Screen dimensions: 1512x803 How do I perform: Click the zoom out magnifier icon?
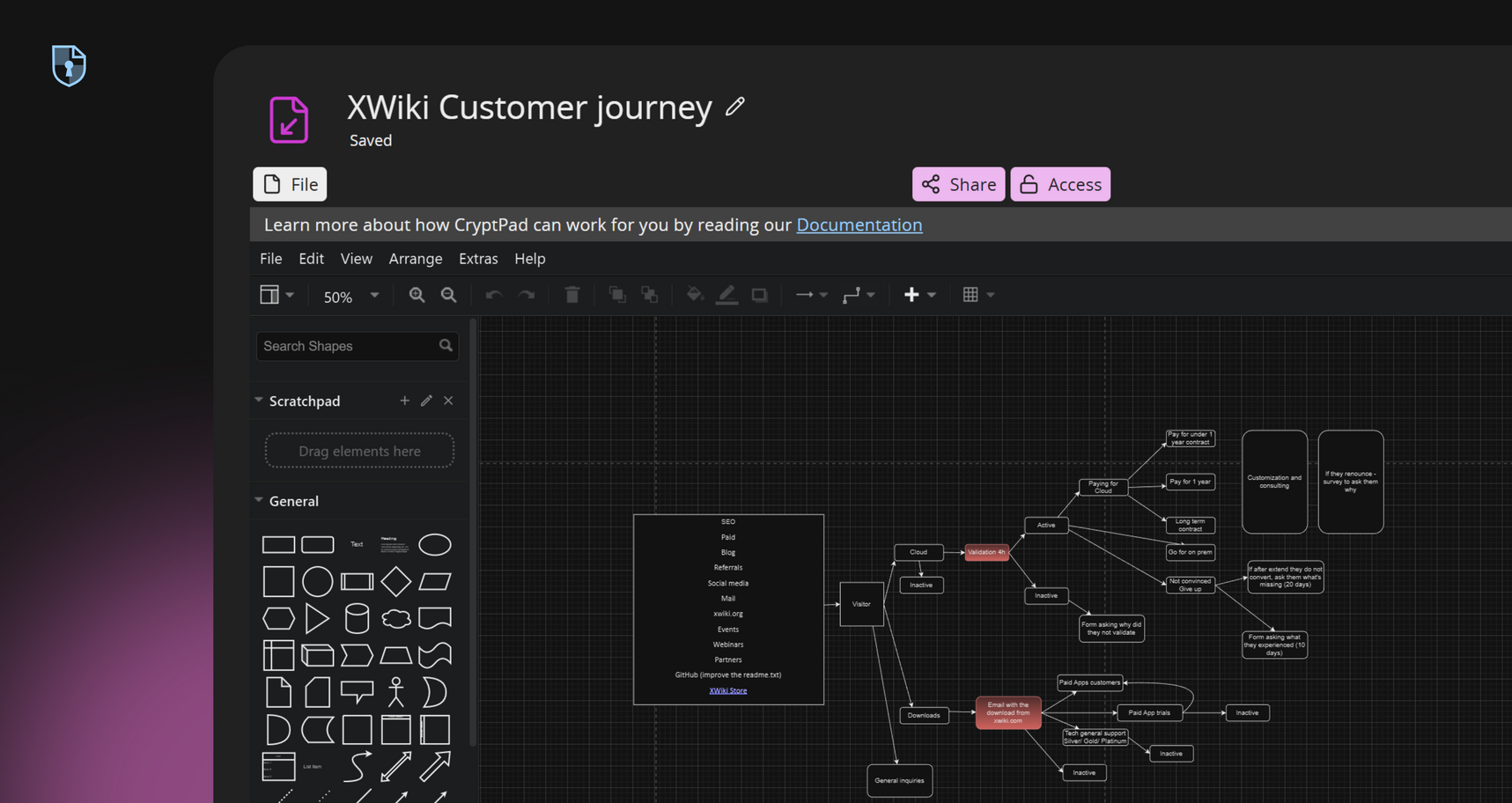click(x=448, y=295)
